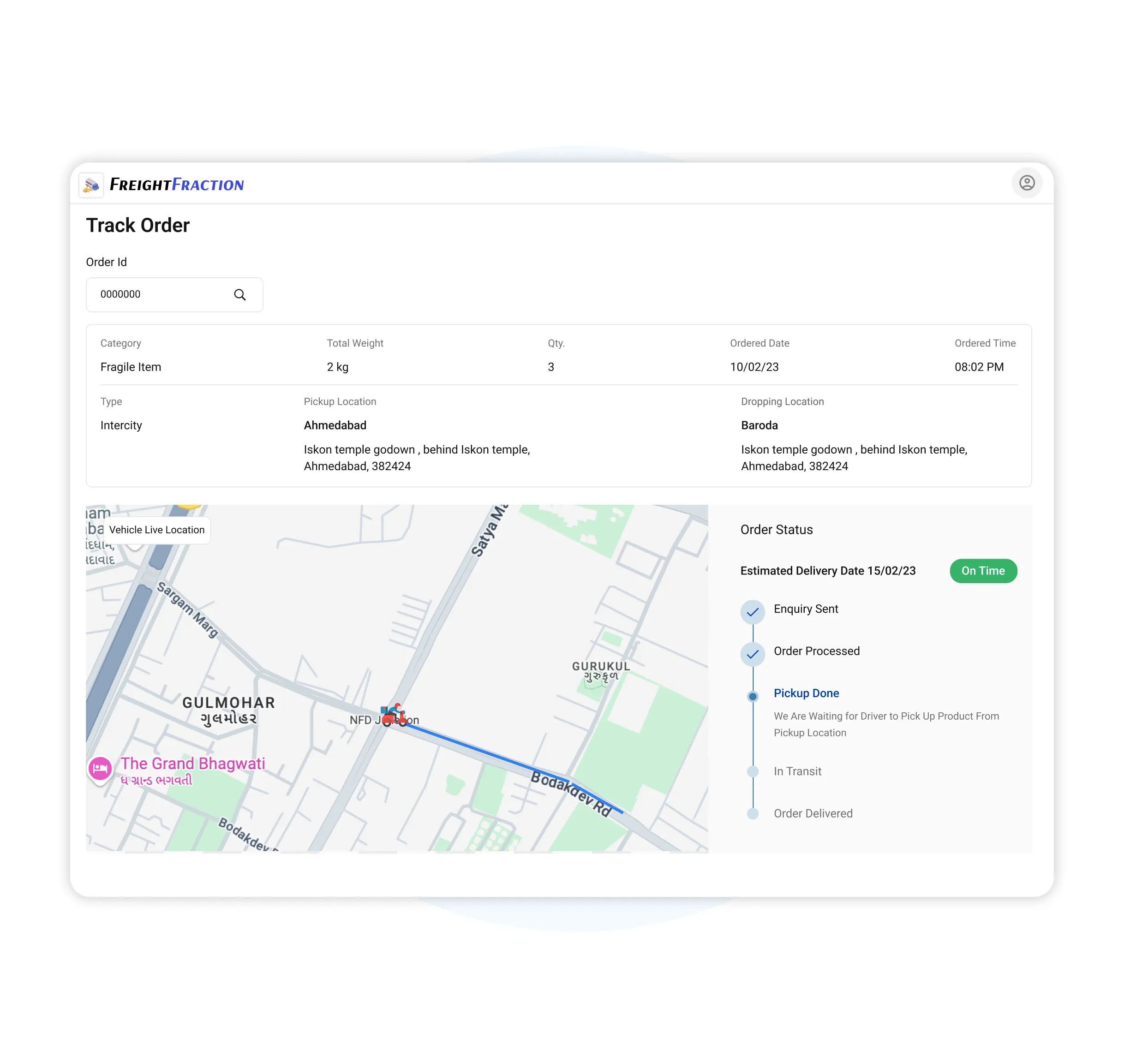Click the Enquiry Sent checkmark step icon
1148x1039 pixels.
(752, 612)
